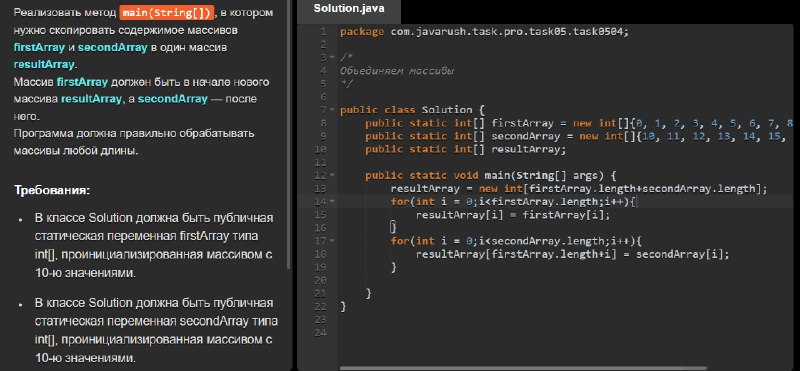Click the 'Требования:' heading

(x=52, y=190)
